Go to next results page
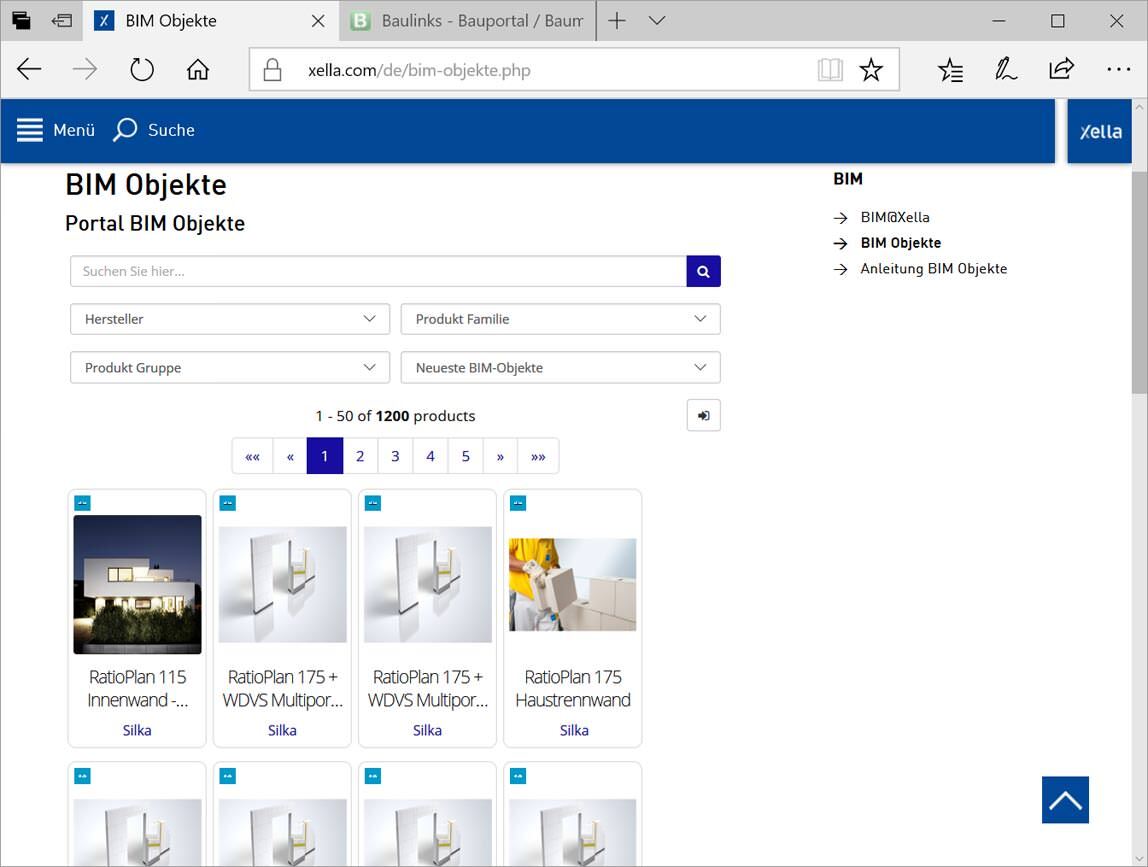 (501, 456)
